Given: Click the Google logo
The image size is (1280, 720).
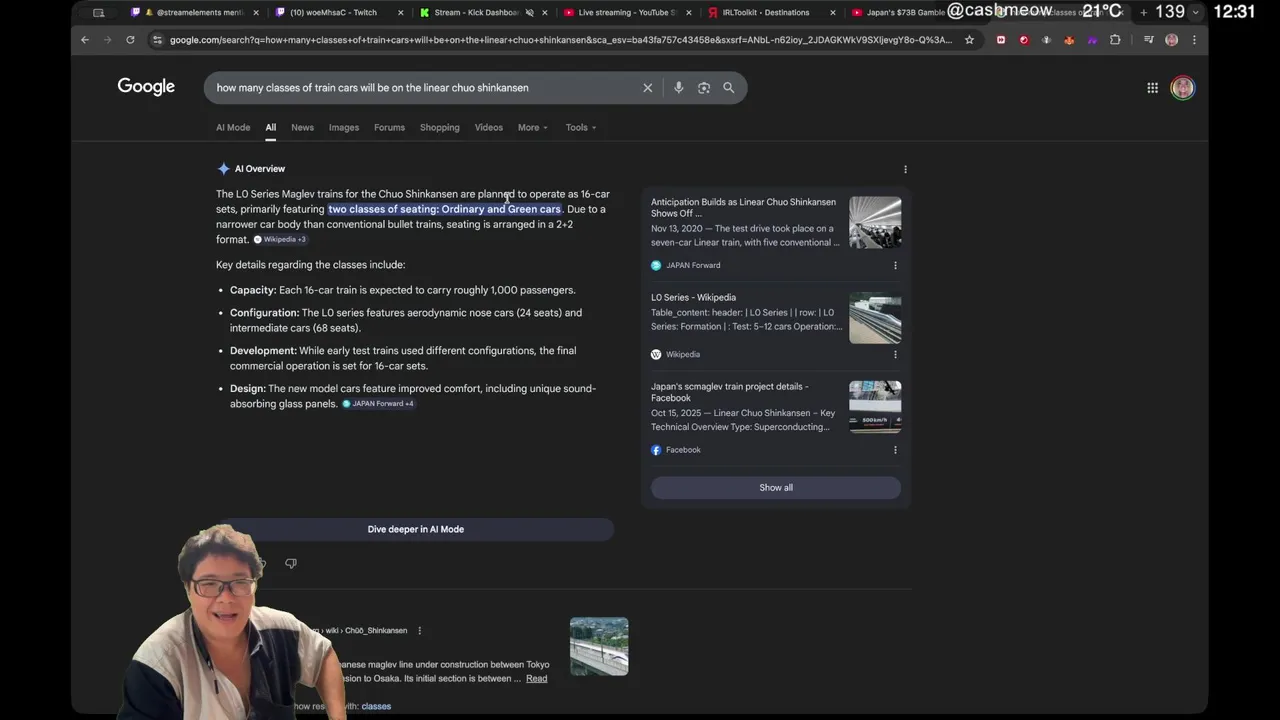Looking at the screenshot, I should (x=146, y=87).
